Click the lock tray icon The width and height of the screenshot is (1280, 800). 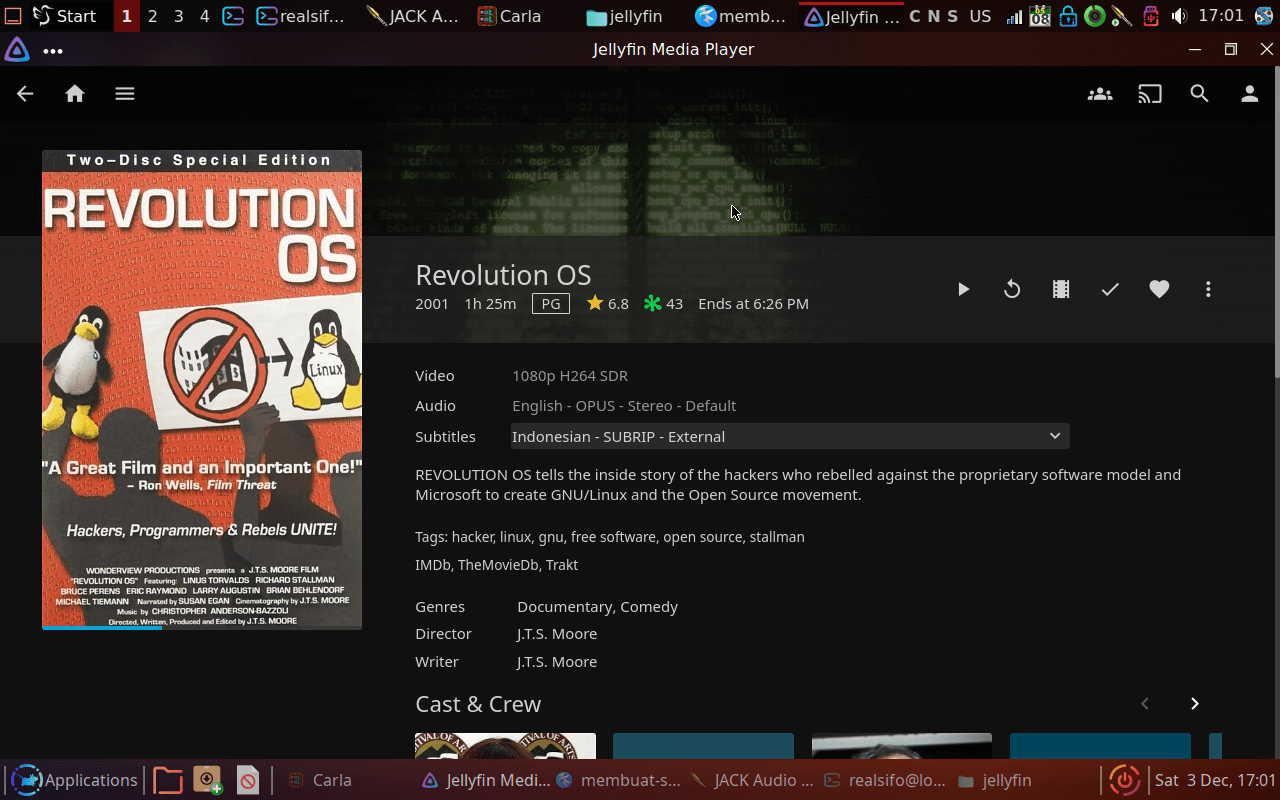(1068, 16)
